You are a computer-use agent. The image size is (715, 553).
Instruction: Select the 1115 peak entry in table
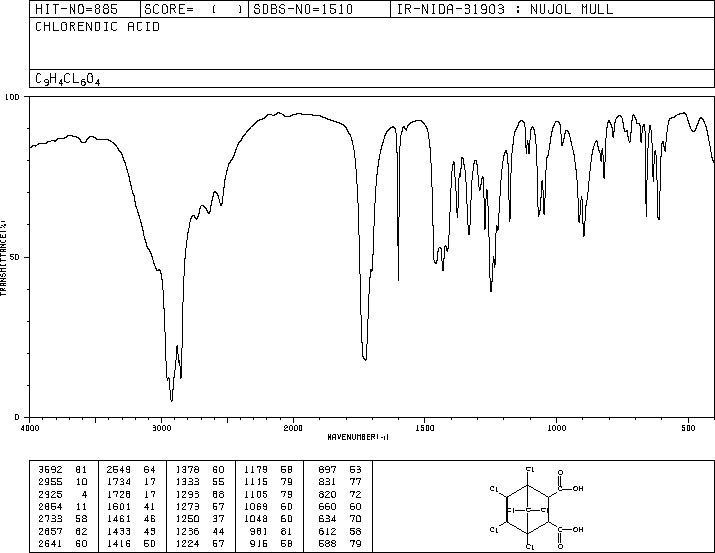click(x=269, y=482)
